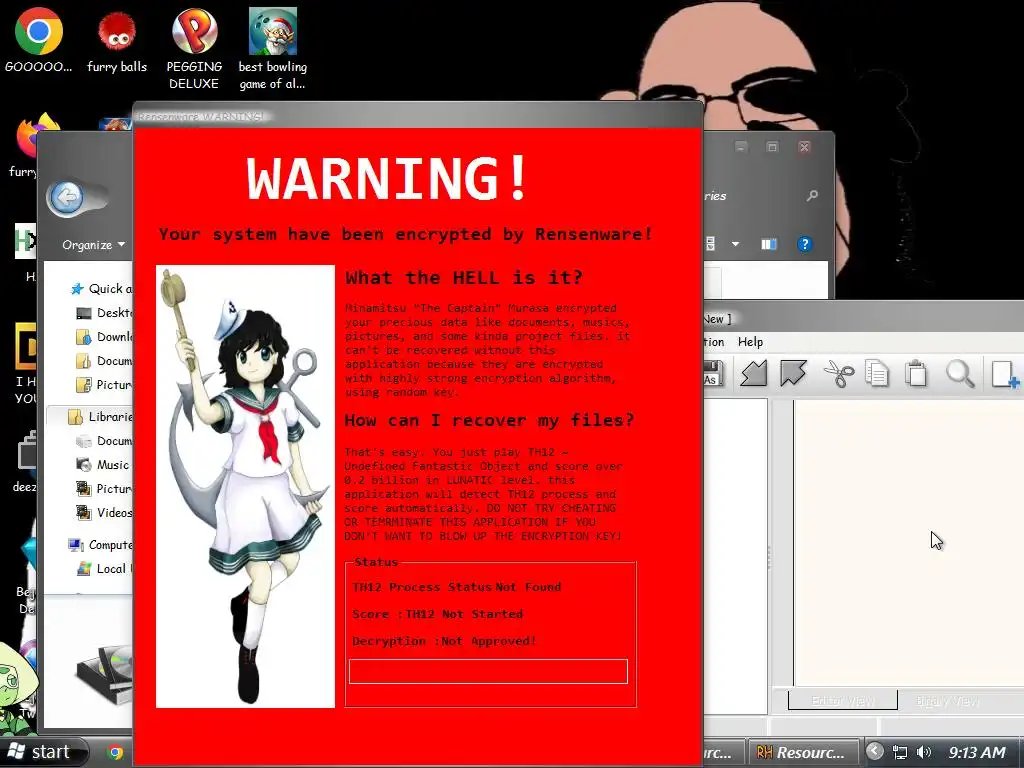Screen dimensions: 1024x768
Task: Select Desktop under Quick access
Action: (106, 313)
